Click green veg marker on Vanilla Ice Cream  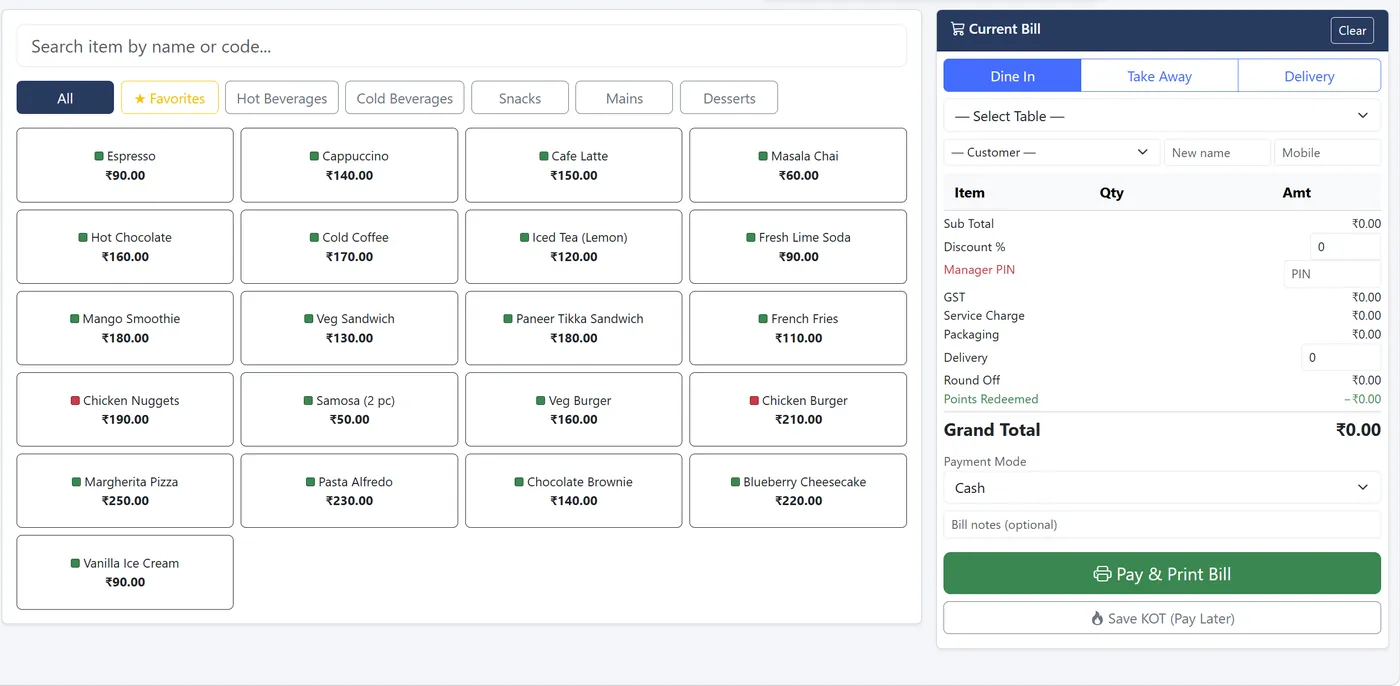pyautogui.click(x=75, y=564)
